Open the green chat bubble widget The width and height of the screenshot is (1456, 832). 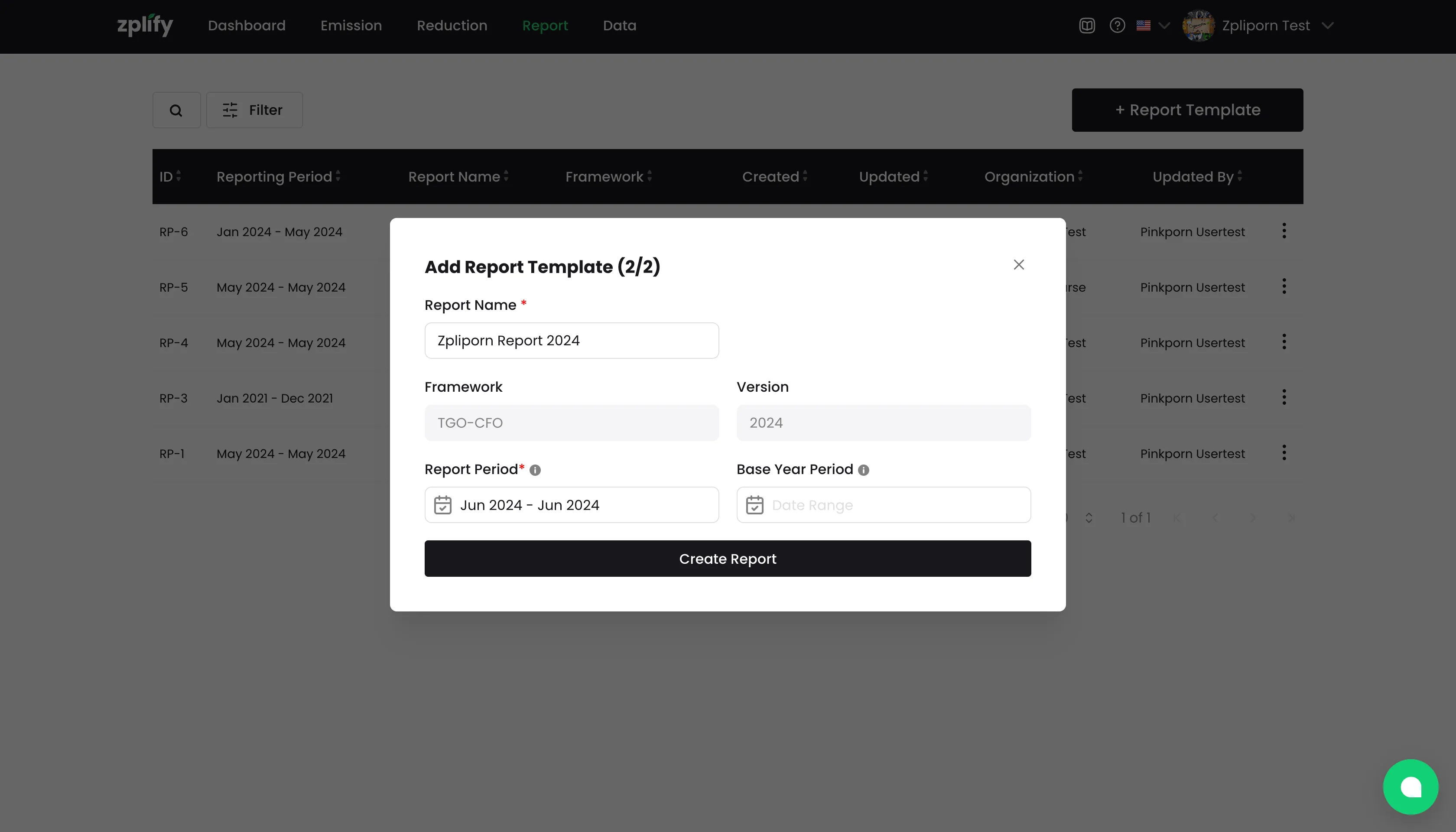coord(1410,786)
